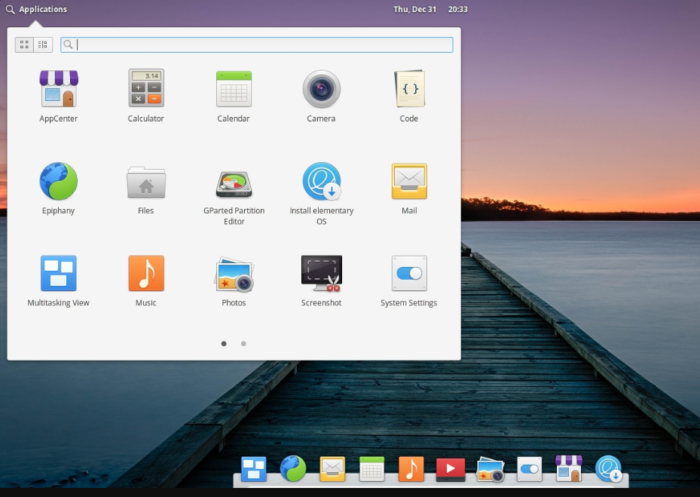The image size is (700, 497).
Task: Open the date and time indicator
Action: point(431,9)
